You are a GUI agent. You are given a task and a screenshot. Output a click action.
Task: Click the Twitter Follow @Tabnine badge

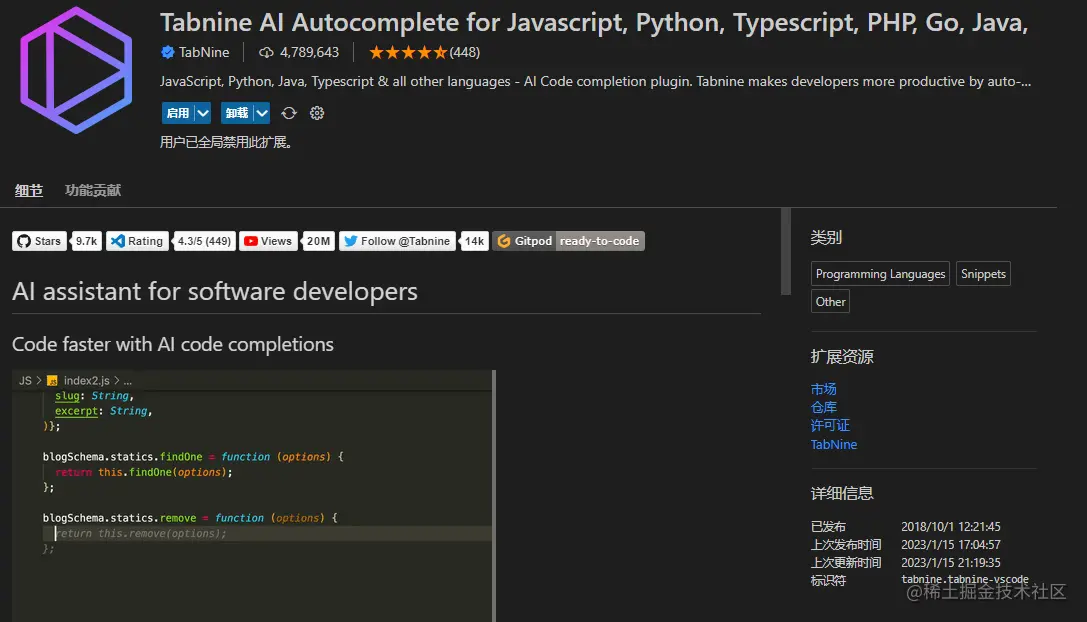397,241
